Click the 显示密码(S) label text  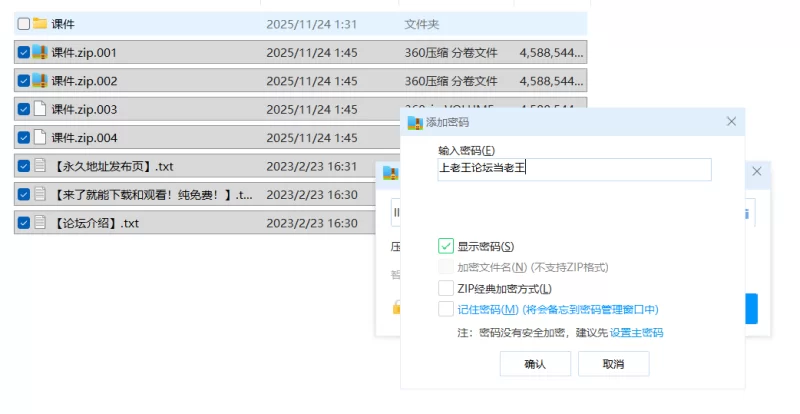click(486, 247)
